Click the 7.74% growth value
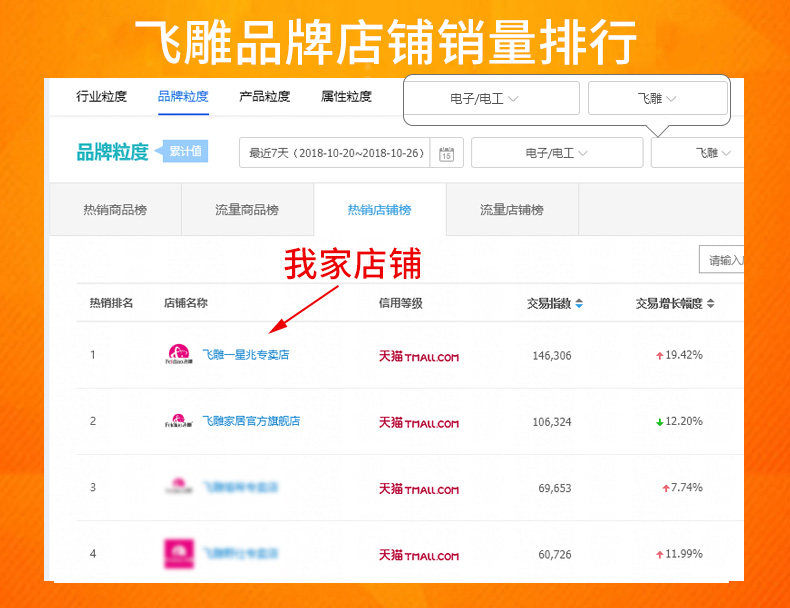 (687, 488)
